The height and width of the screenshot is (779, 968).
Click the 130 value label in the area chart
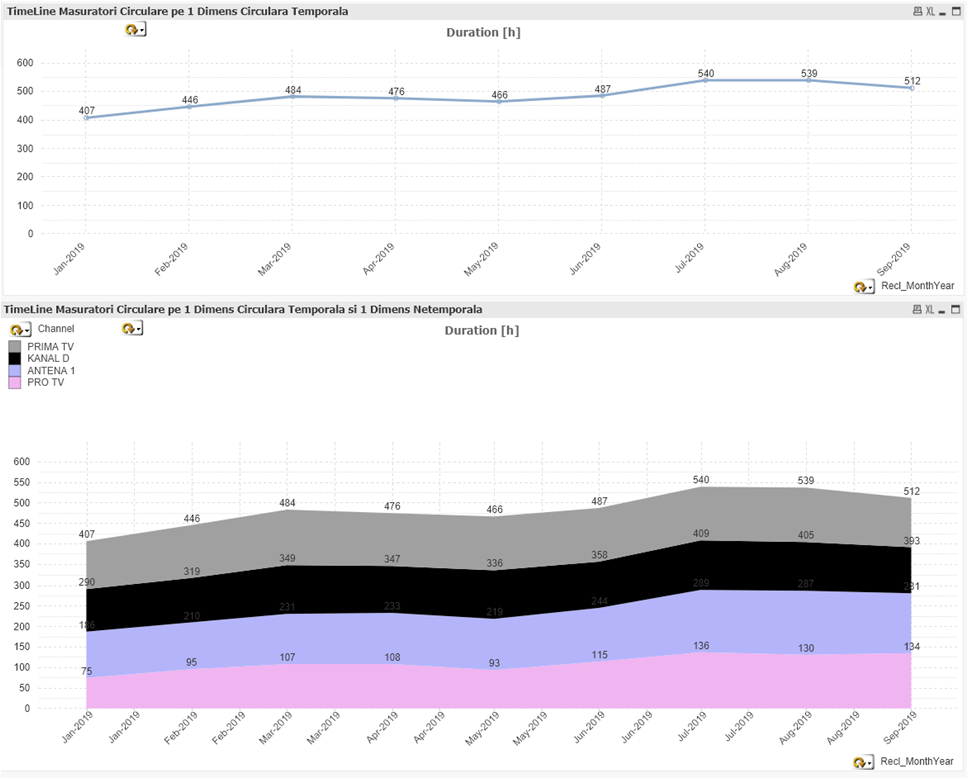tap(806, 649)
